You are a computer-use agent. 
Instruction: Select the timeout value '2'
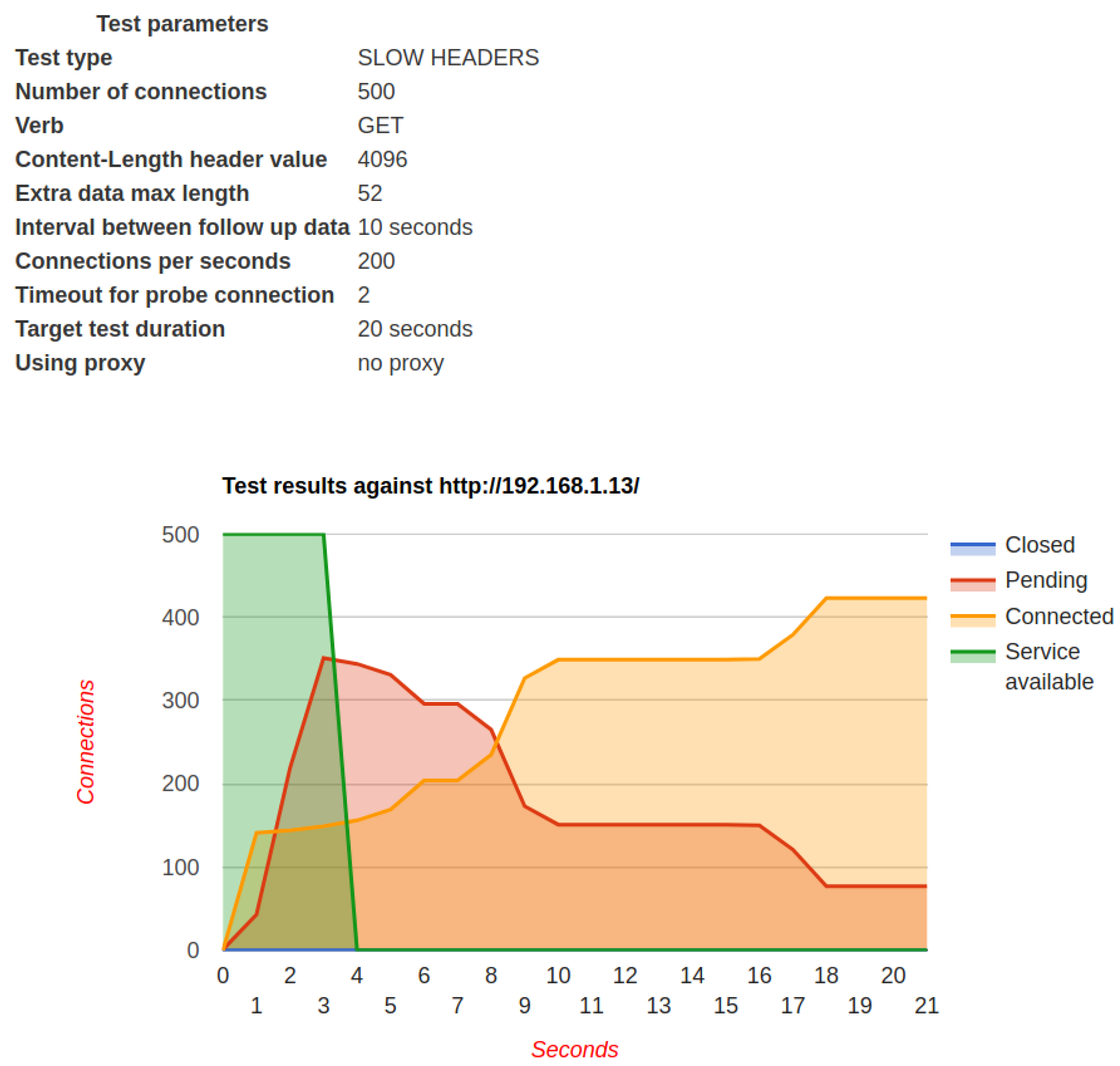point(363,296)
